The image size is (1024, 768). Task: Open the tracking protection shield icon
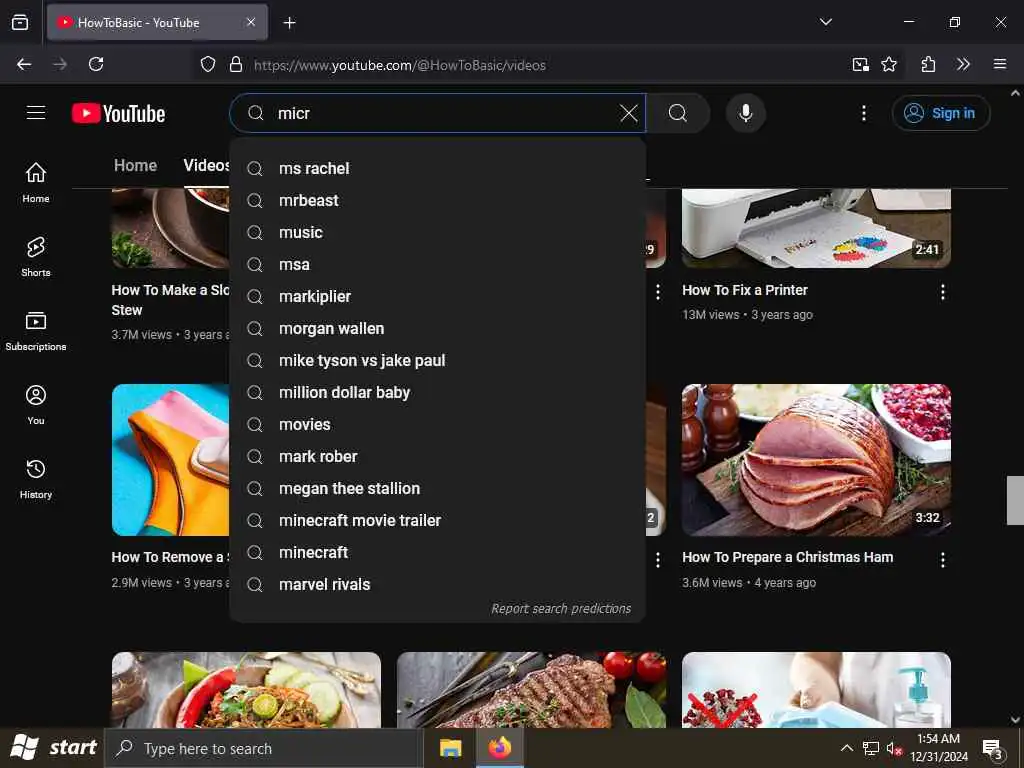click(x=208, y=64)
